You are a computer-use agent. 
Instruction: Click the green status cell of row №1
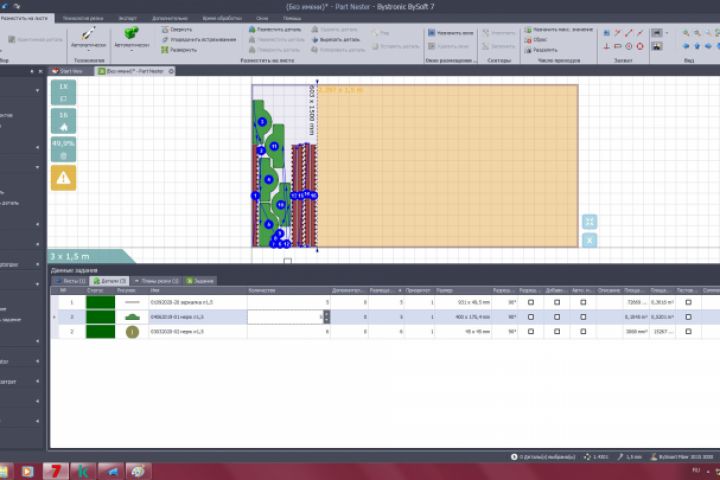coord(100,302)
